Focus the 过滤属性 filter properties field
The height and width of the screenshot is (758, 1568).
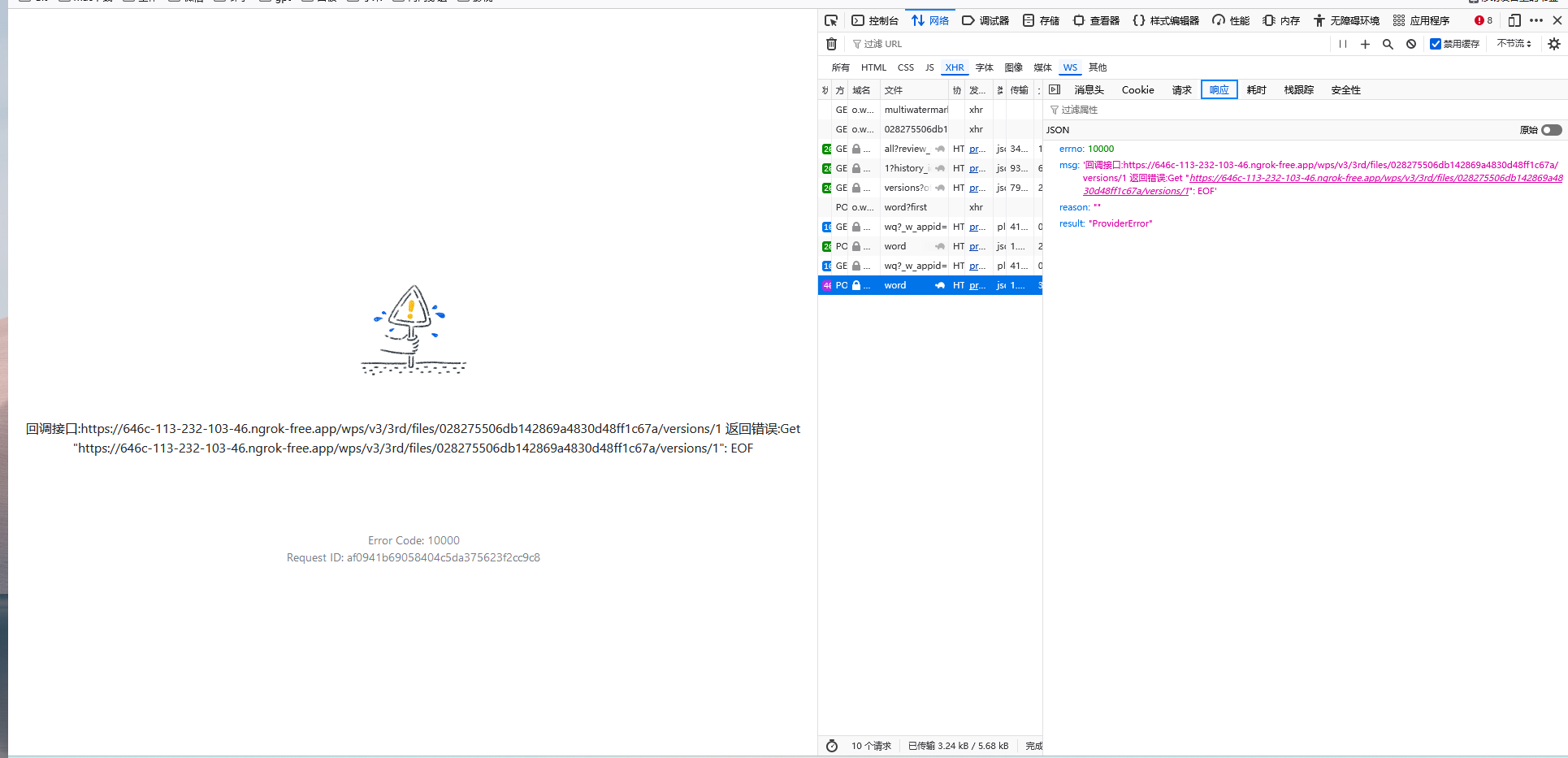(1306, 110)
